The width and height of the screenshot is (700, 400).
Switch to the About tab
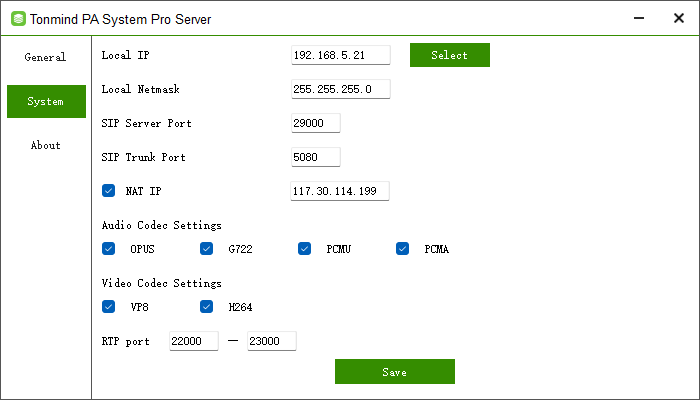coord(45,145)
